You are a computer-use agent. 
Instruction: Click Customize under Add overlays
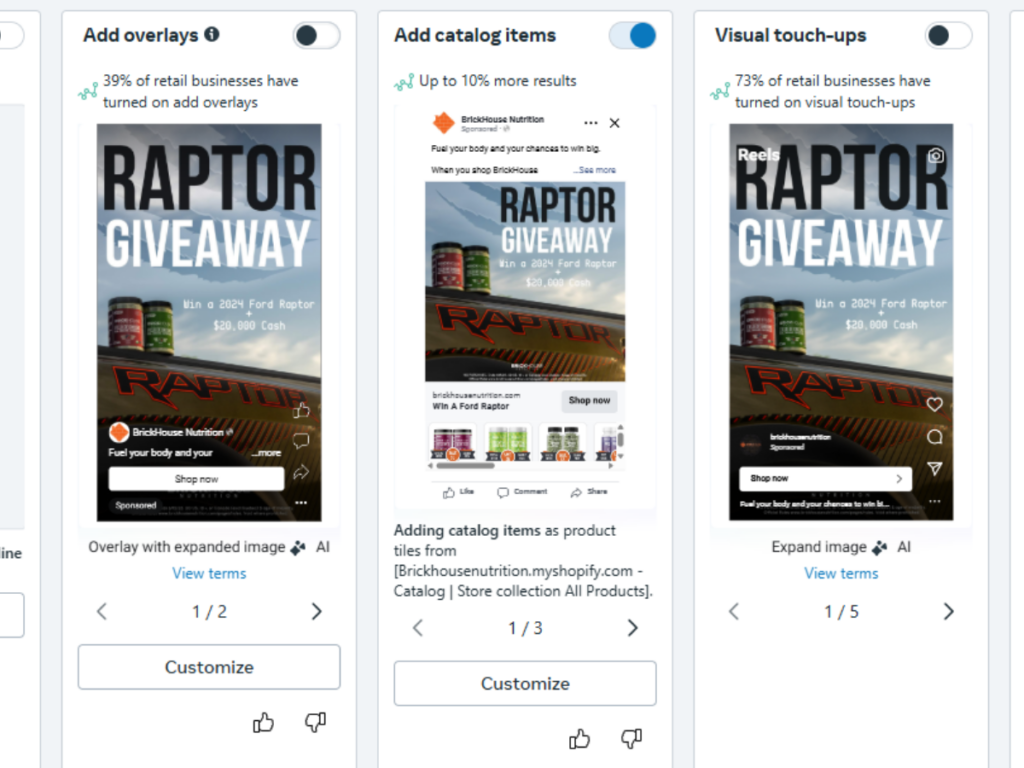coord(209,667)
